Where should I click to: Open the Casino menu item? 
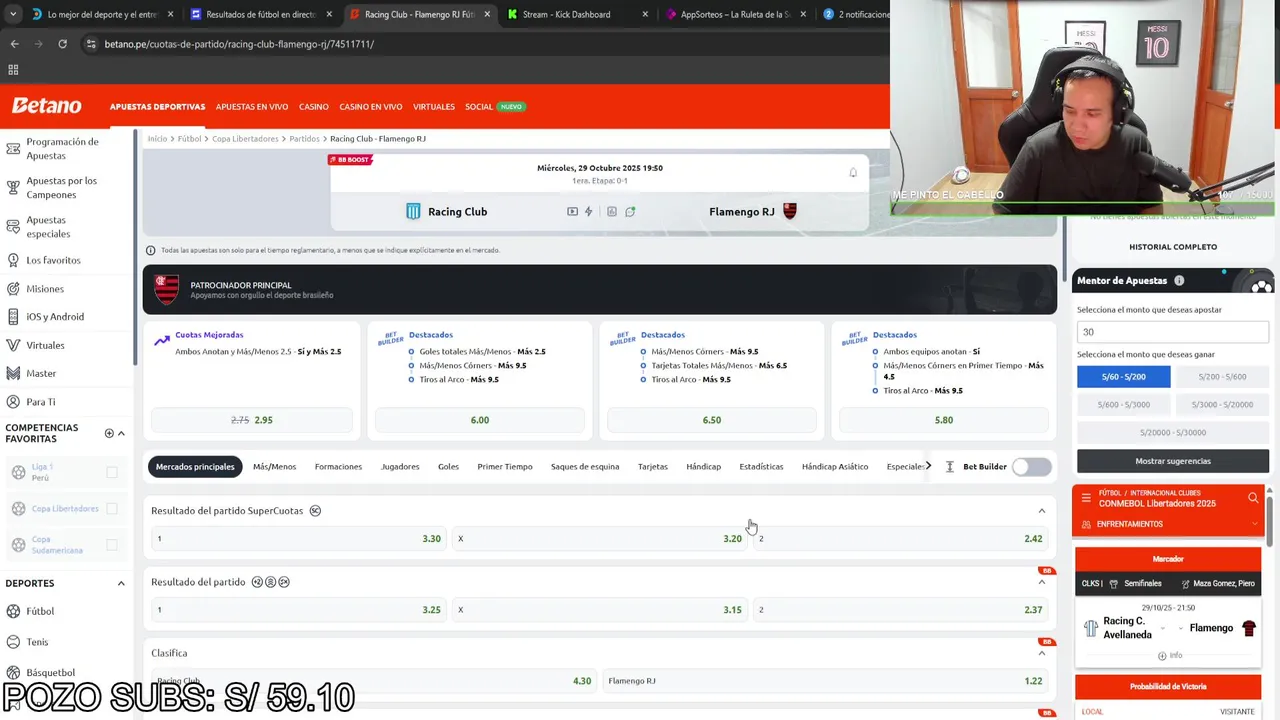(x=314, y=107)
